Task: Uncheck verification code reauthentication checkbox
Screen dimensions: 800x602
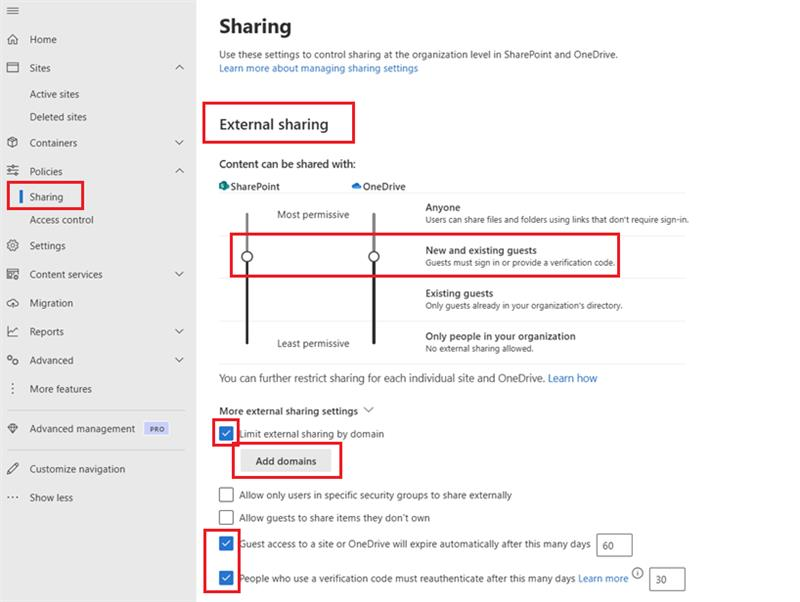Action: point(226,578)
